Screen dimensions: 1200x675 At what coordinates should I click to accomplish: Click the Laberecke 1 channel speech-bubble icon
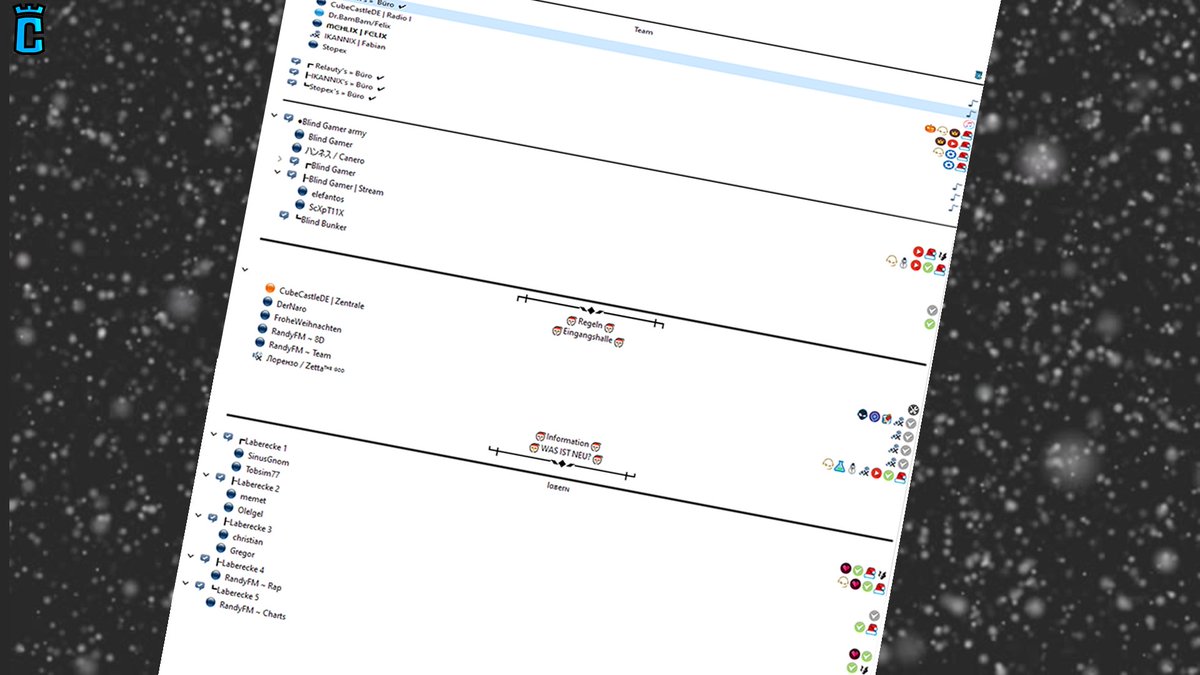tap(229, 437)
